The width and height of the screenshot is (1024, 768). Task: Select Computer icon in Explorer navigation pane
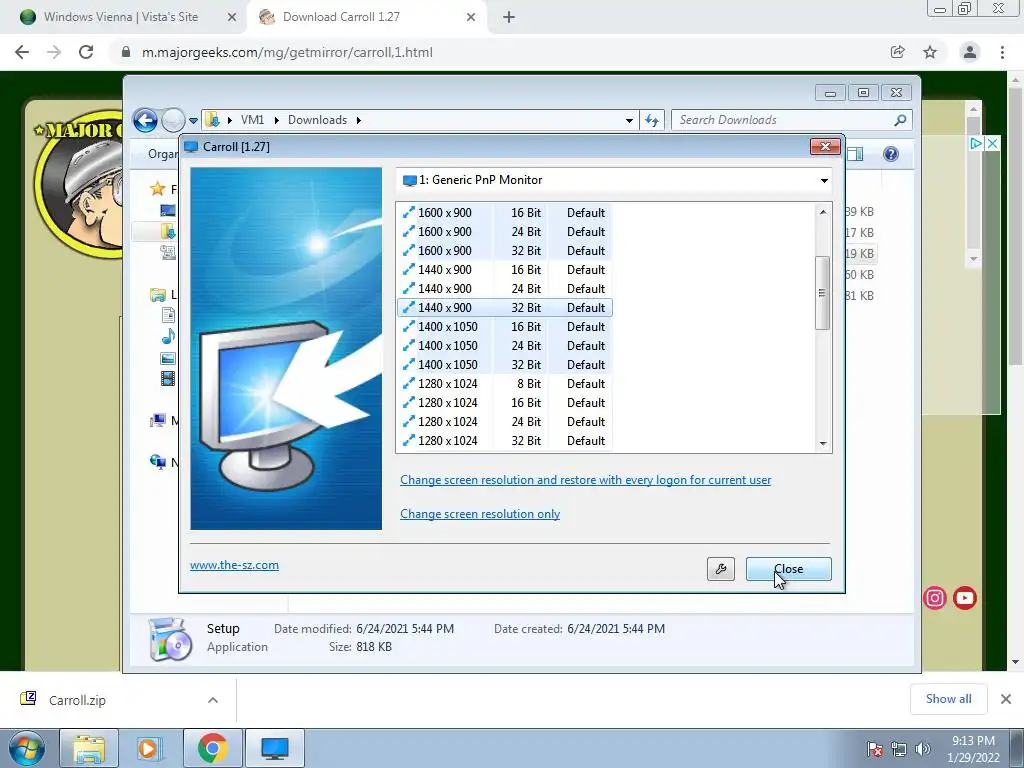[x=157, y=421]
